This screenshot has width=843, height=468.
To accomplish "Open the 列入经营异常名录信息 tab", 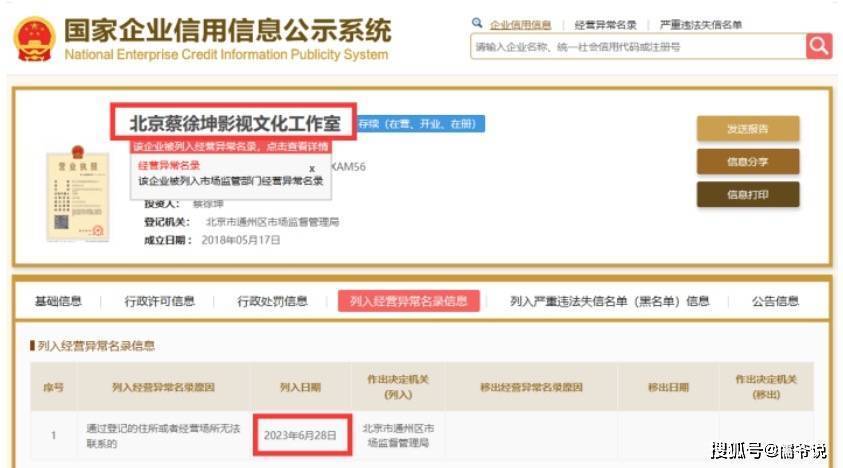I will point(409,301).
